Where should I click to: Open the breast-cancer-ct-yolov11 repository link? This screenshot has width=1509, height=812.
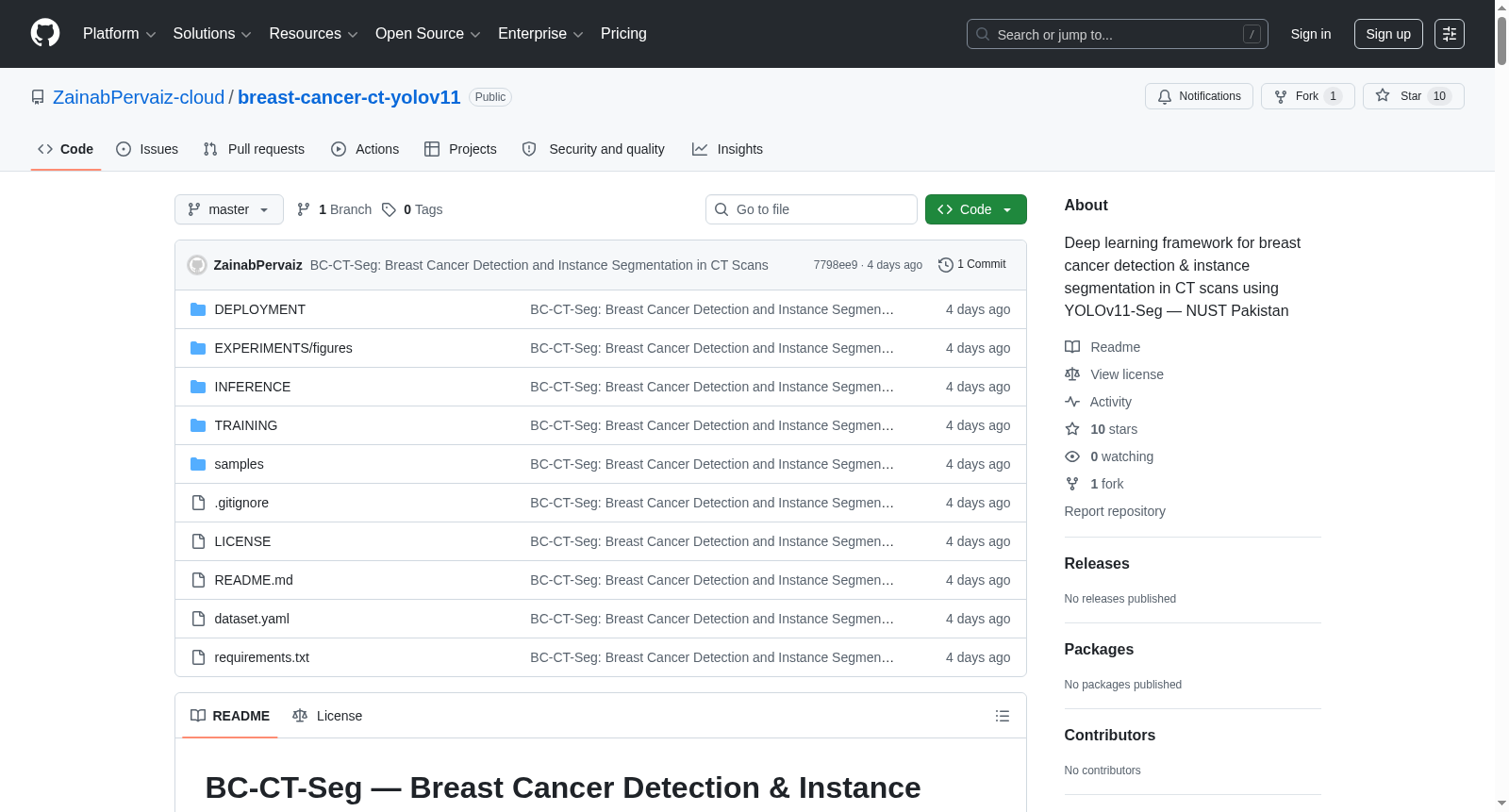click(x=349, y=97)
